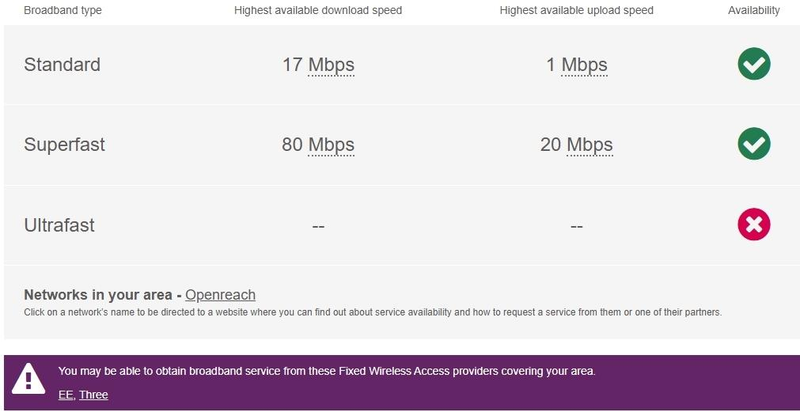Select the Ultrafast broadband row label
The width and height of the screenshot is (800, 411).
point(59,225)
